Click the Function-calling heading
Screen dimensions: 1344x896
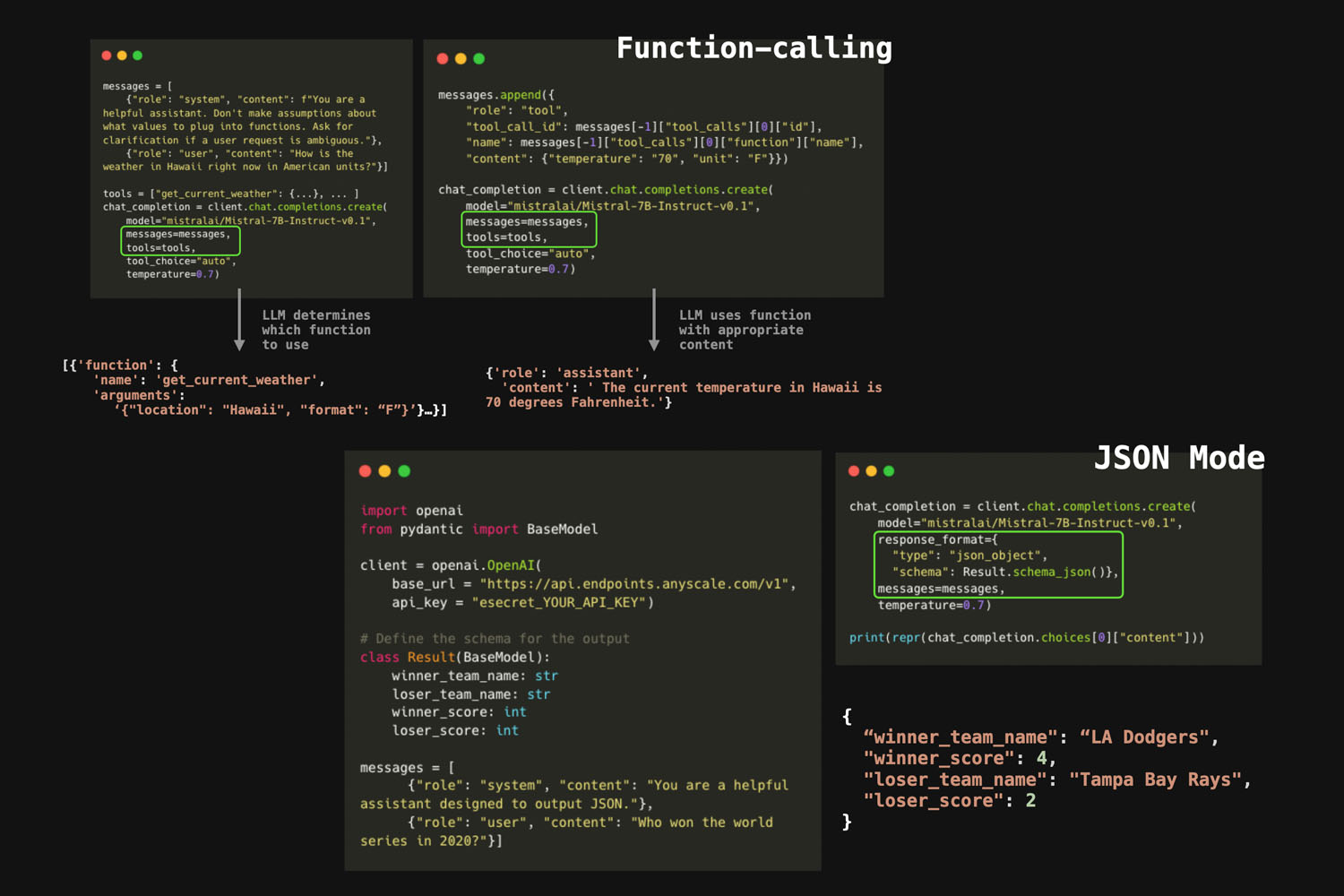point(754,48)
